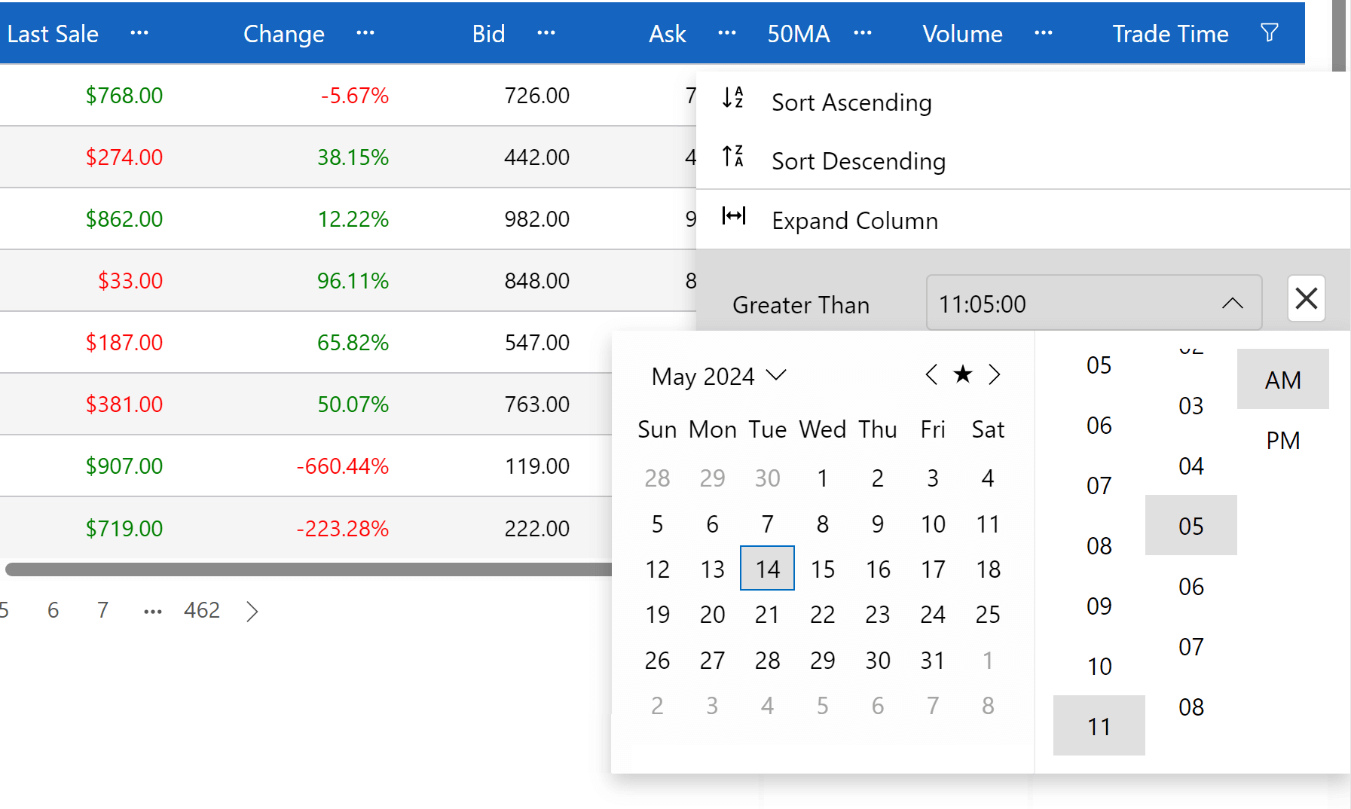The image size is (1351, 809).
Task: Select May 10 in the calendar
Action: [932, 524]
